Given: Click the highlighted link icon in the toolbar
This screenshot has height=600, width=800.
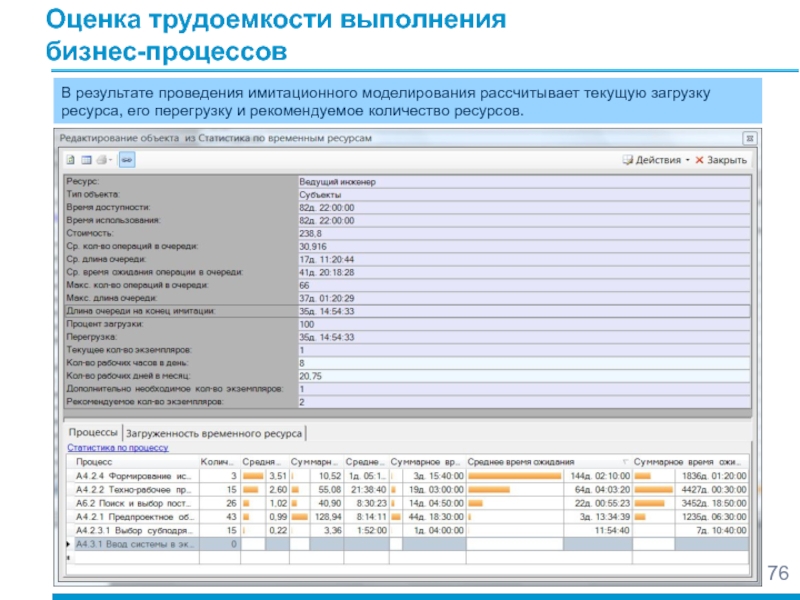Looking at the screenshot, I should (x=127, y=160).
